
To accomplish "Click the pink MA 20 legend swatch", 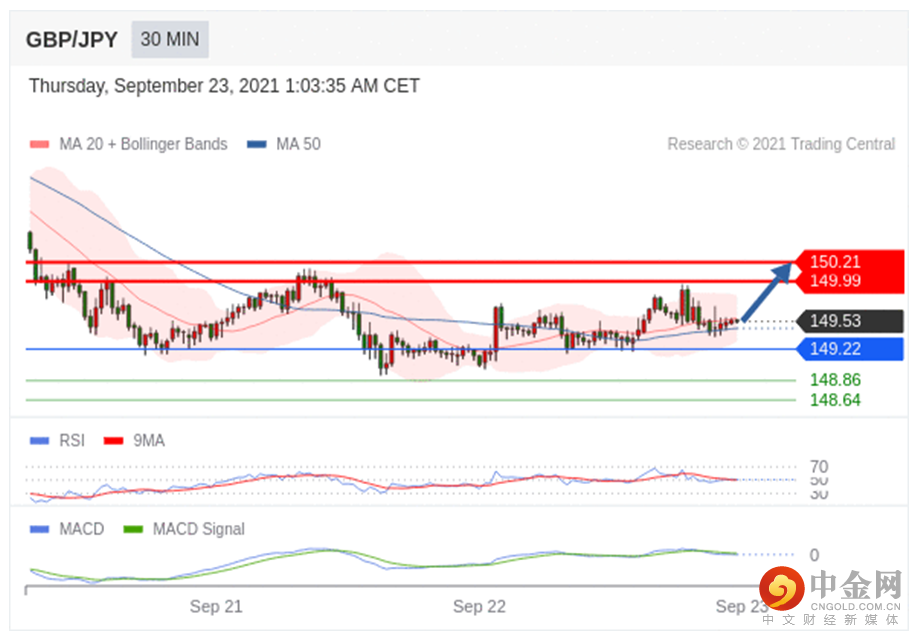I will [x=39, y=144].
